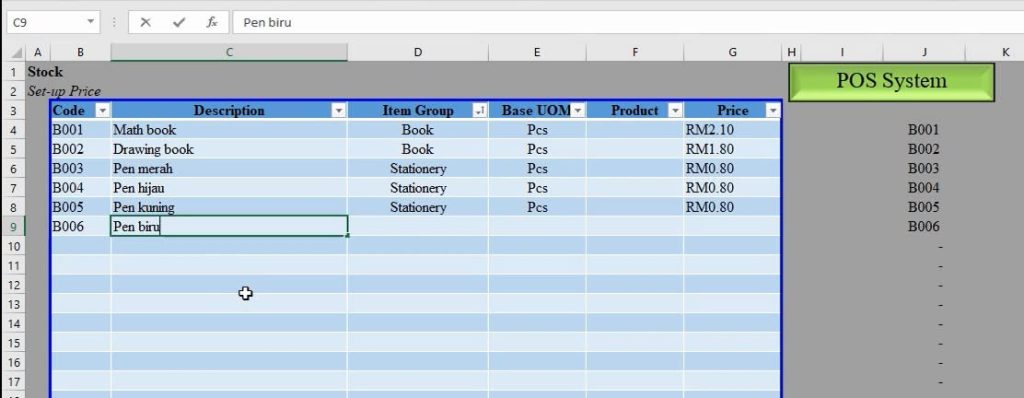
Task: Open the Description column filter dropdown
Action: (x=338, y=110)
